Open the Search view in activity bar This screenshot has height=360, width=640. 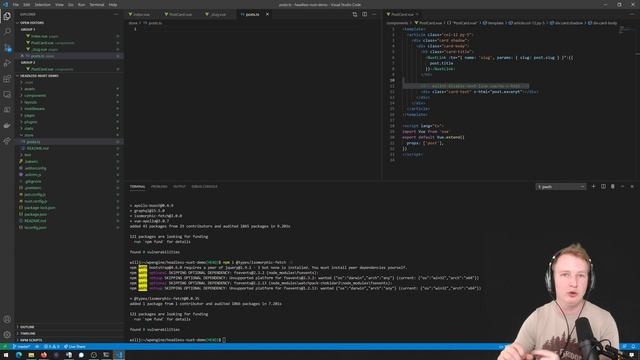coord(7,32)
